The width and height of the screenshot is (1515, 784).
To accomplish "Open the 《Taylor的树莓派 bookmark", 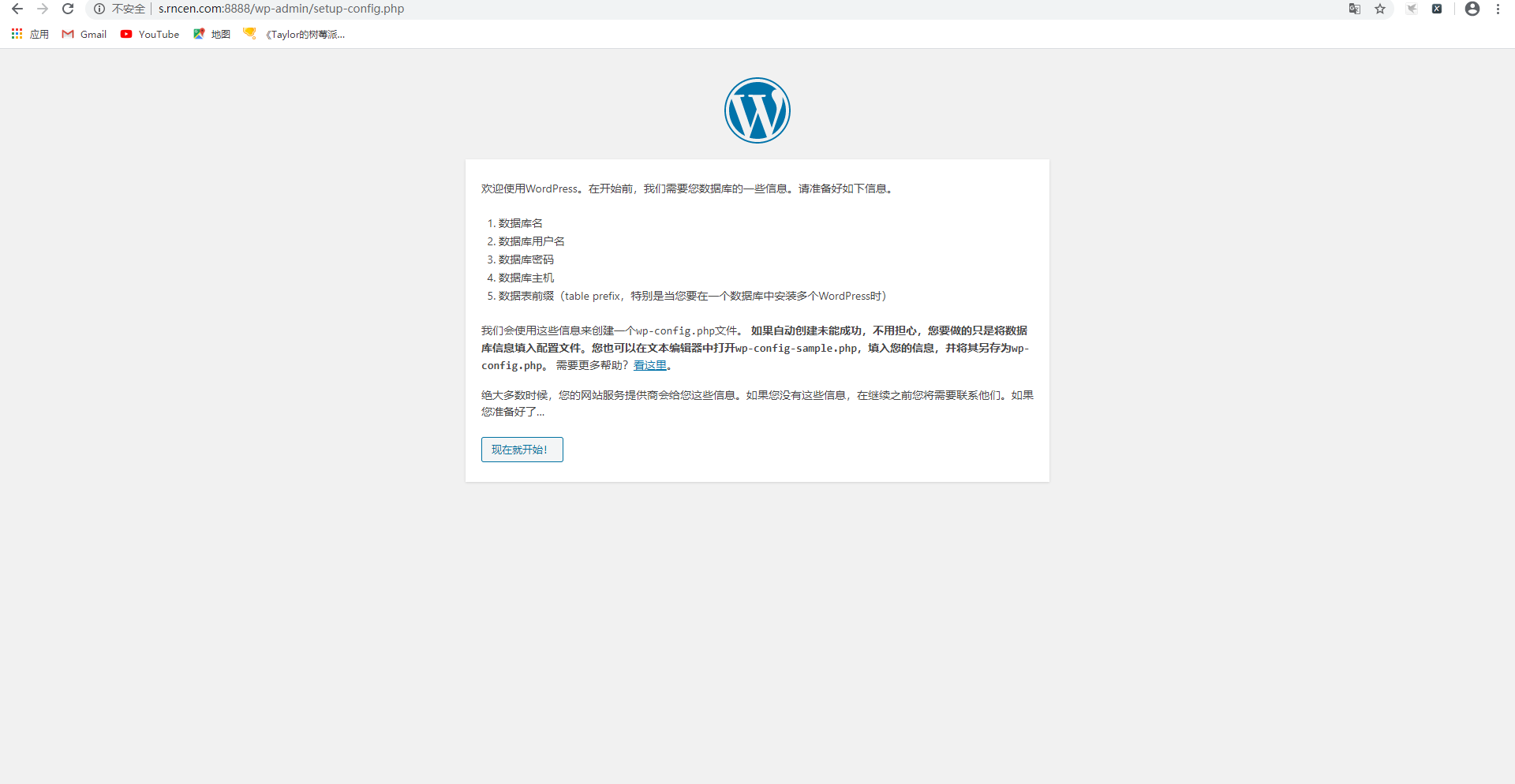I will coord(294,34).
